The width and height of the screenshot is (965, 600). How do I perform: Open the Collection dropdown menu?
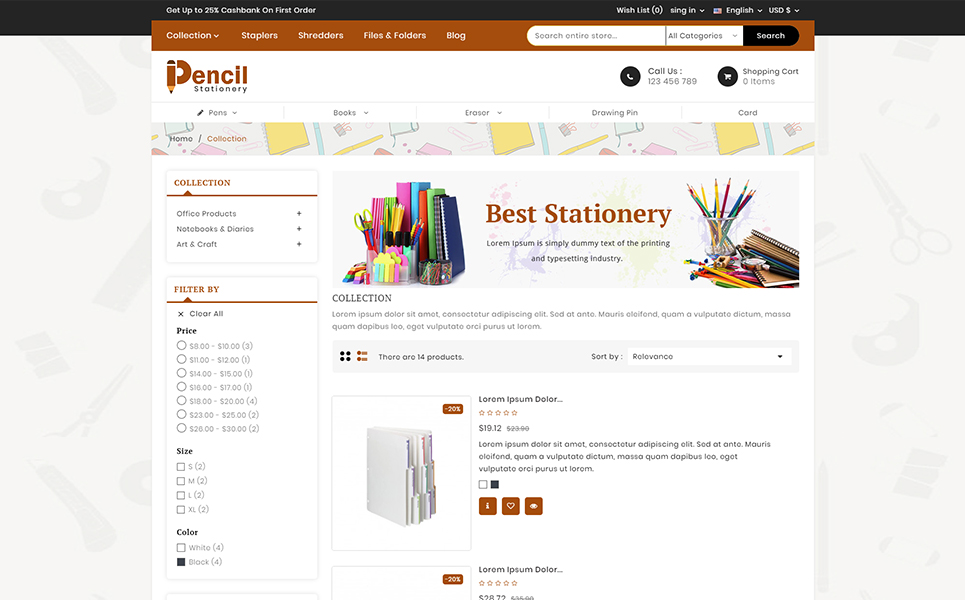coord(193,36)
